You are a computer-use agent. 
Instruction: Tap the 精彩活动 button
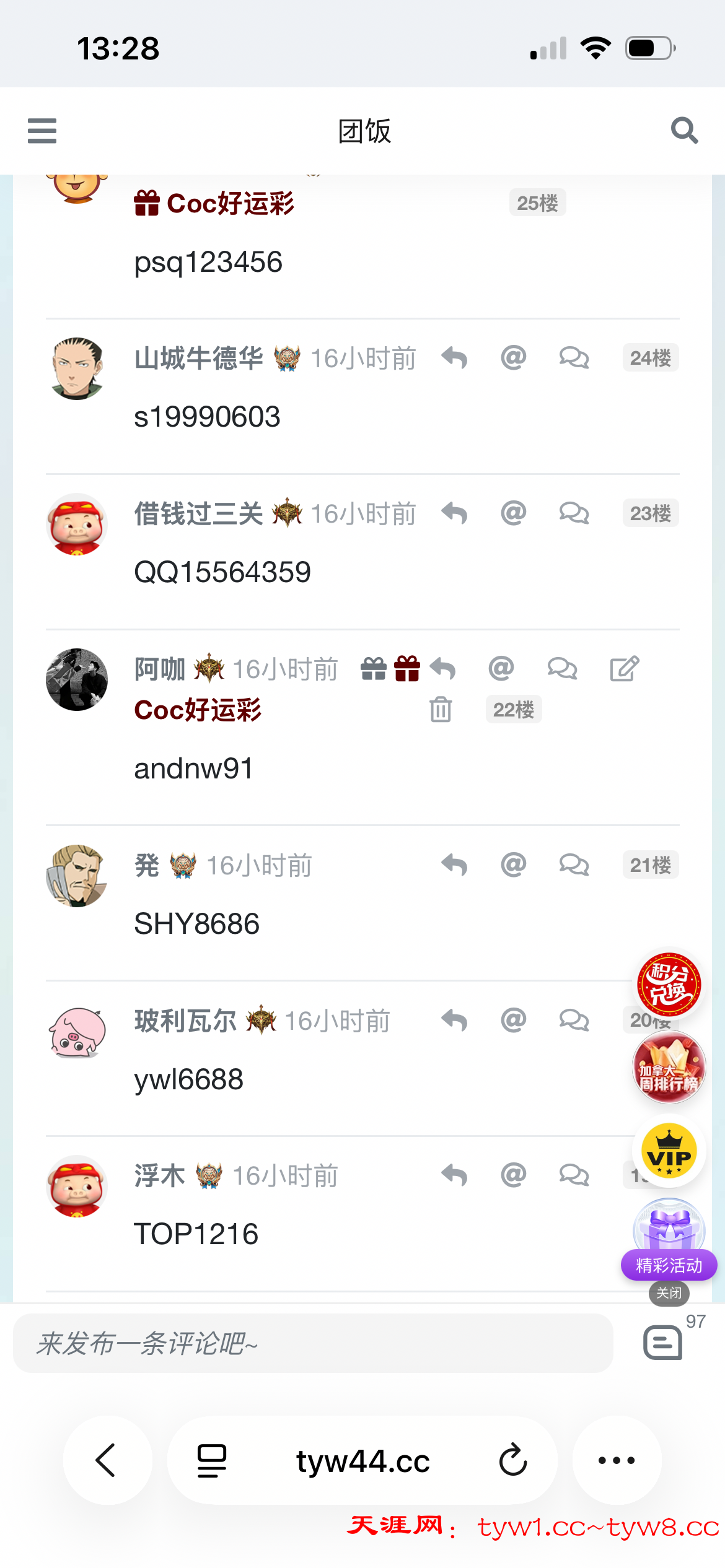pyautogui.click(x=669, y=1265)
